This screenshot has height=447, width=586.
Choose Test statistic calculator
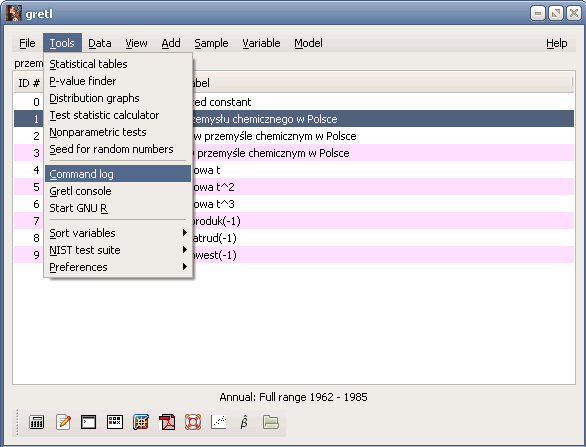(x=118, y=115)
